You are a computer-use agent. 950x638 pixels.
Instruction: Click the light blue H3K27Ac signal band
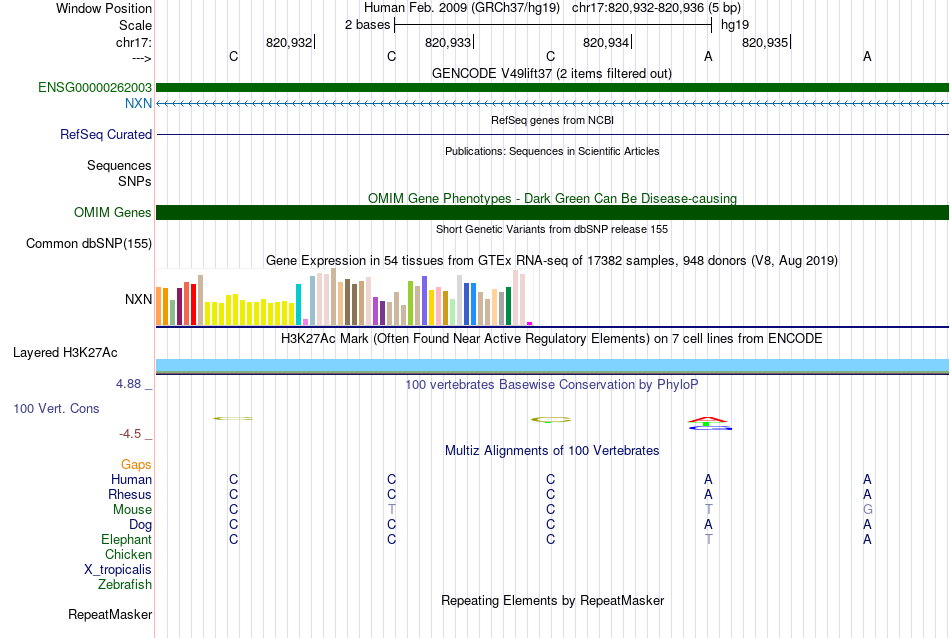(553, 365)
